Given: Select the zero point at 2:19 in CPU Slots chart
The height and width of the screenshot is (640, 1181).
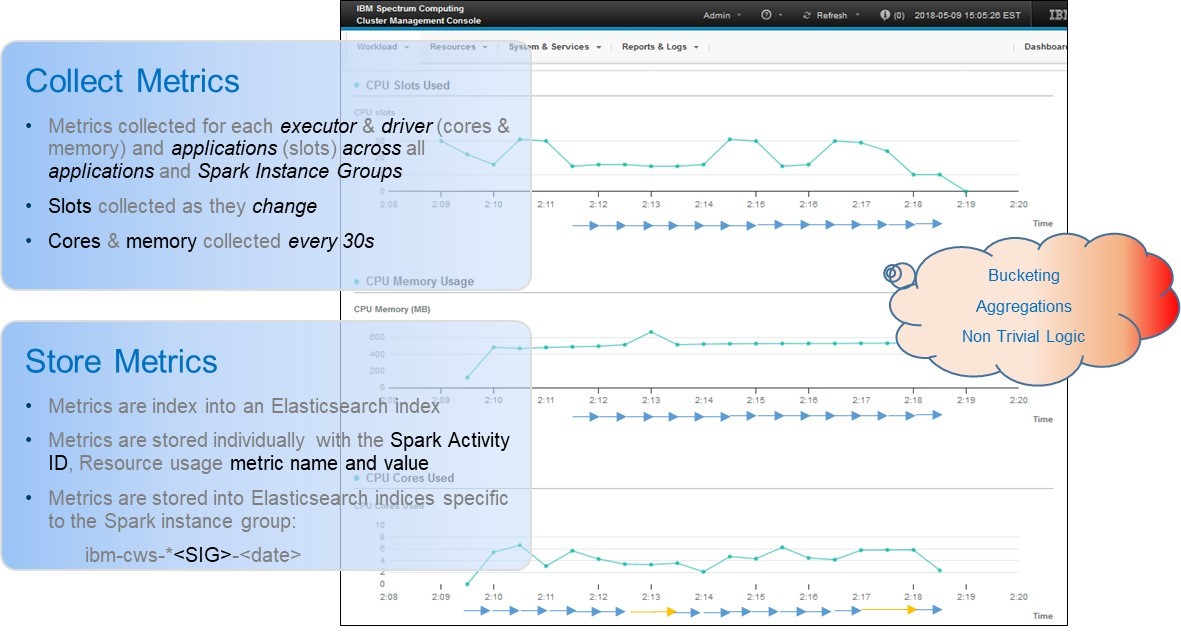Looking at the screenshot, I should (x=966, y=191).
